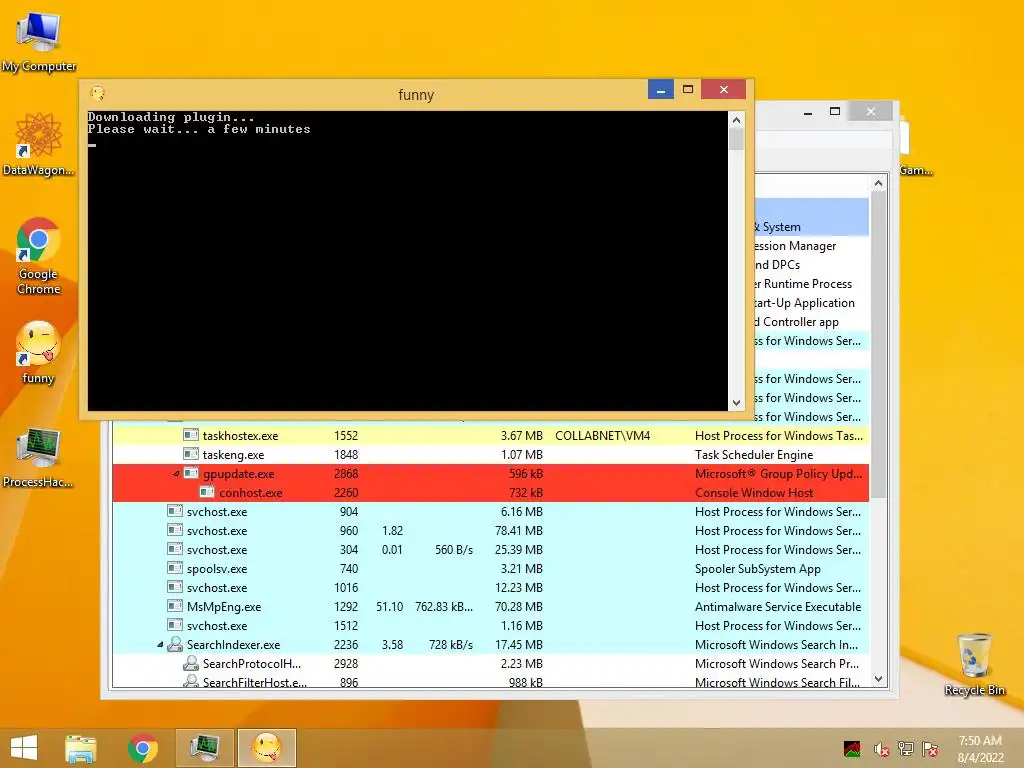Select svchost.exe with PID 1512

pos(490,625)
